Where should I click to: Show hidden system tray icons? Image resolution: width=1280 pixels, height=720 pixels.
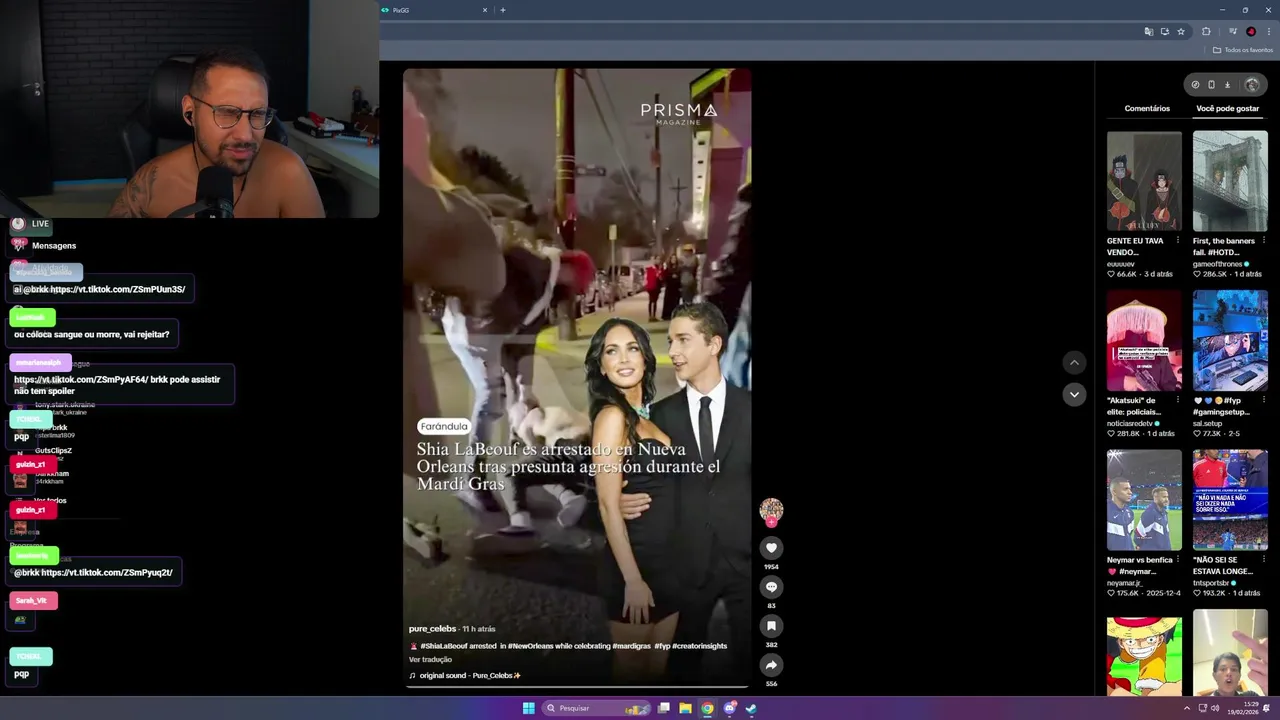1187,708
